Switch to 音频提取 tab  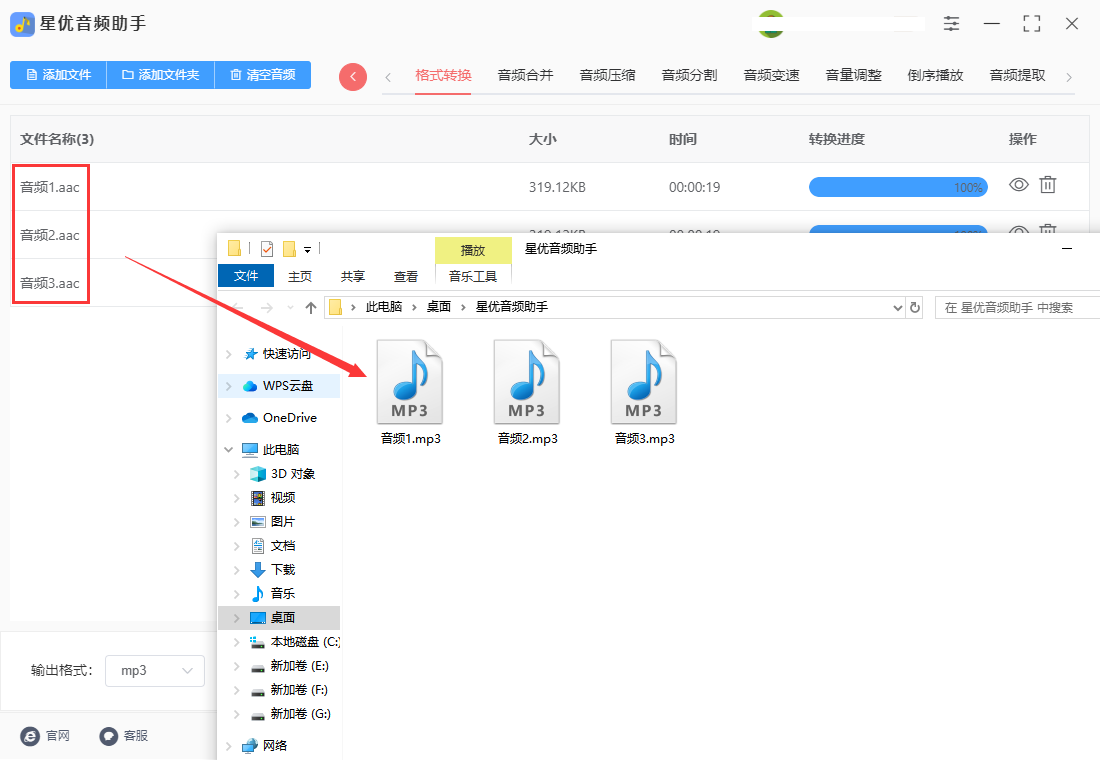1017,76
